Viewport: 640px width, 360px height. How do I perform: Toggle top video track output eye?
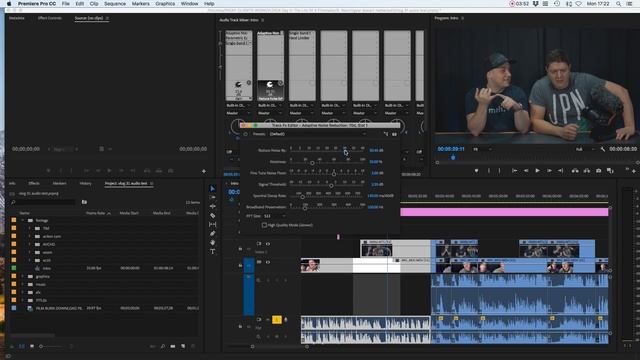pyautogui.click(x=268, y=244)
